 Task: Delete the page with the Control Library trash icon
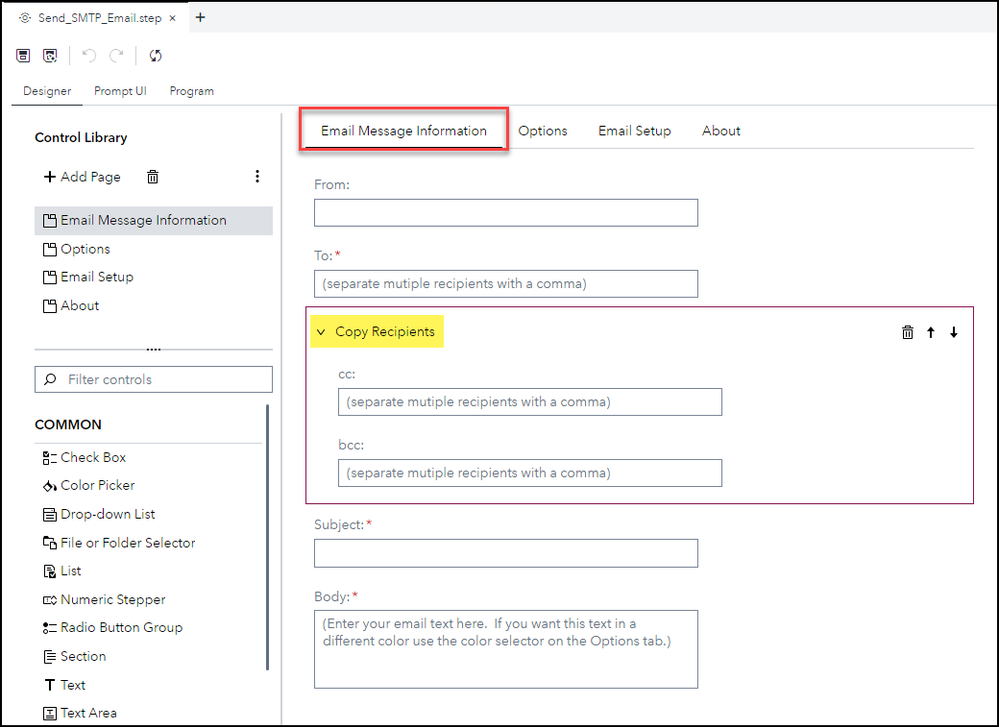[x=153, y=176]
